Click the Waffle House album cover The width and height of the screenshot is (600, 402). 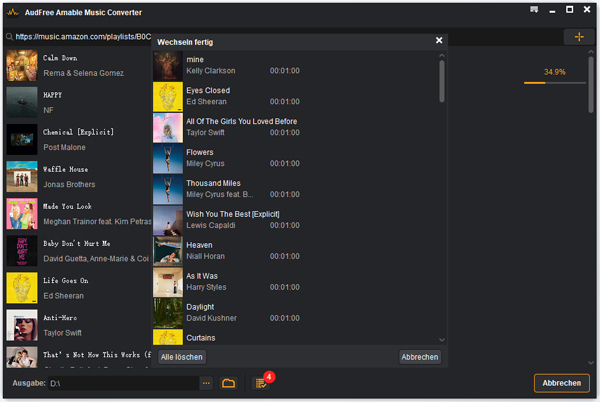tap(22, 177)
